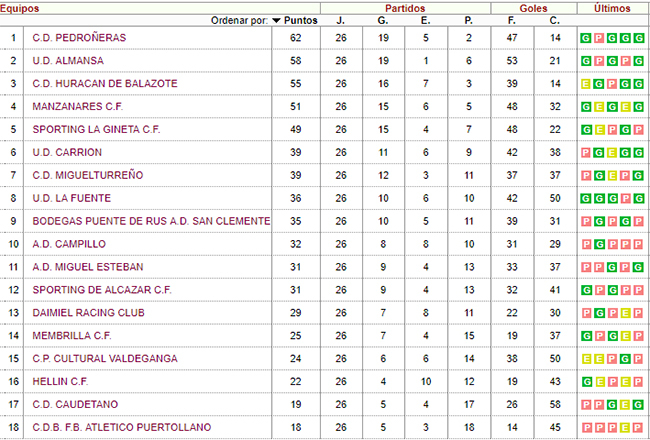
Task: Click the yellow E result of ATLETICO PUERTOLLANO
Action: pos(625,428)
